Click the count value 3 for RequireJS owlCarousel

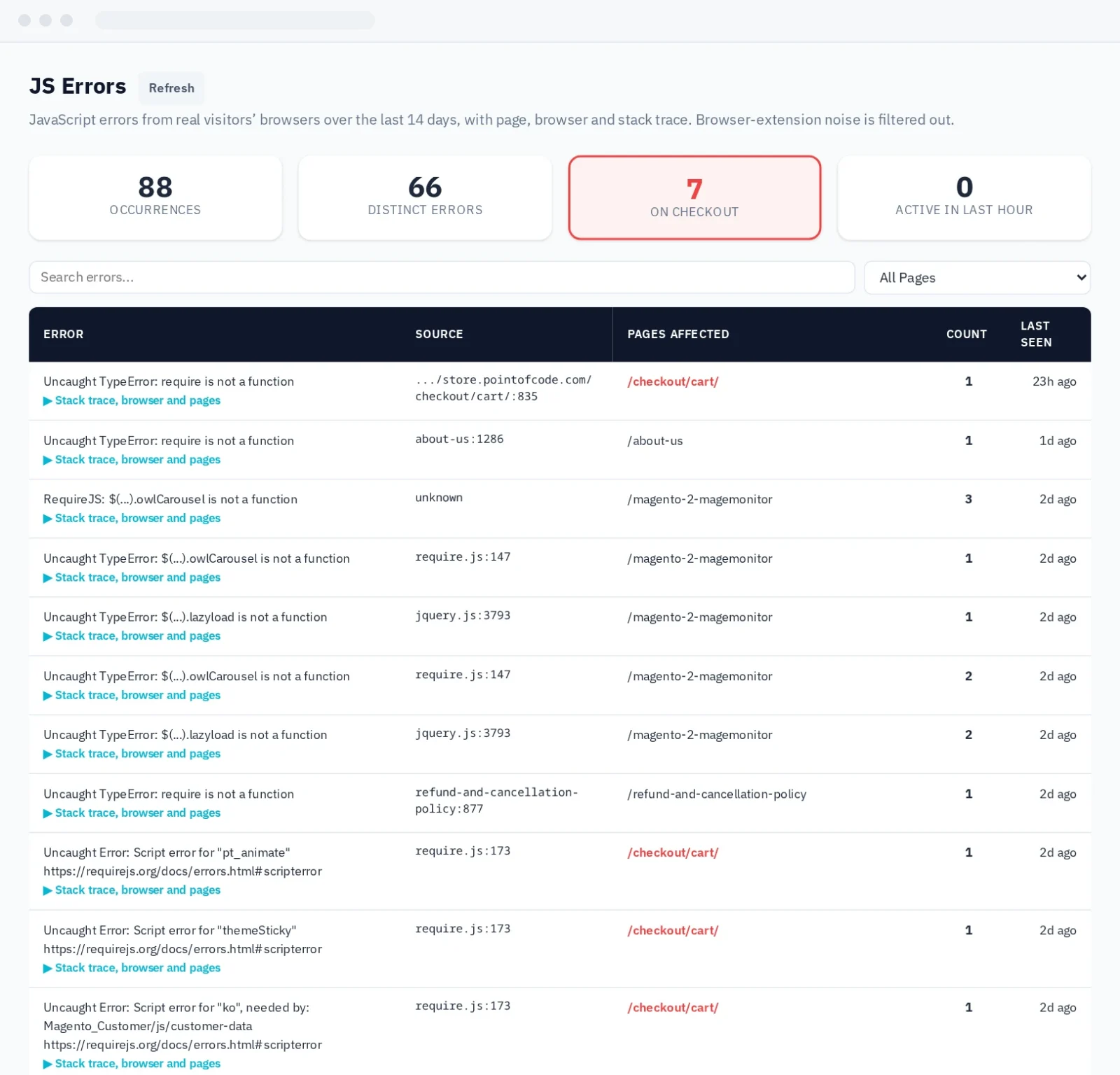(x=969, y=499)
